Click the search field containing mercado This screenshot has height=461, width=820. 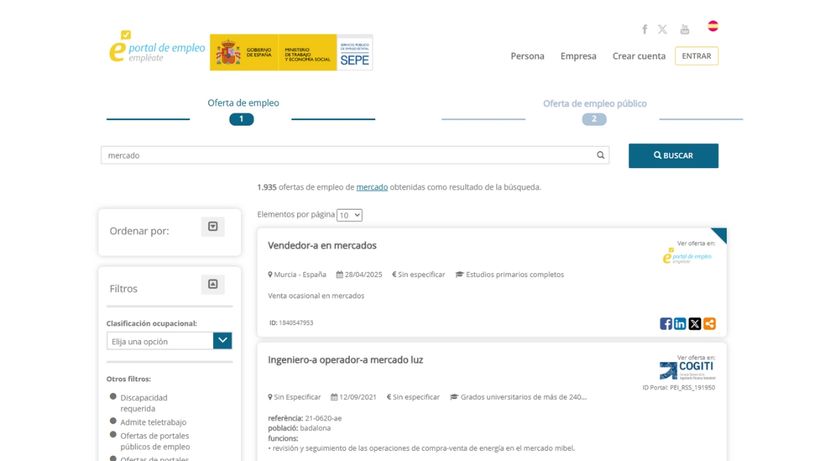click(x=355, y=155)
